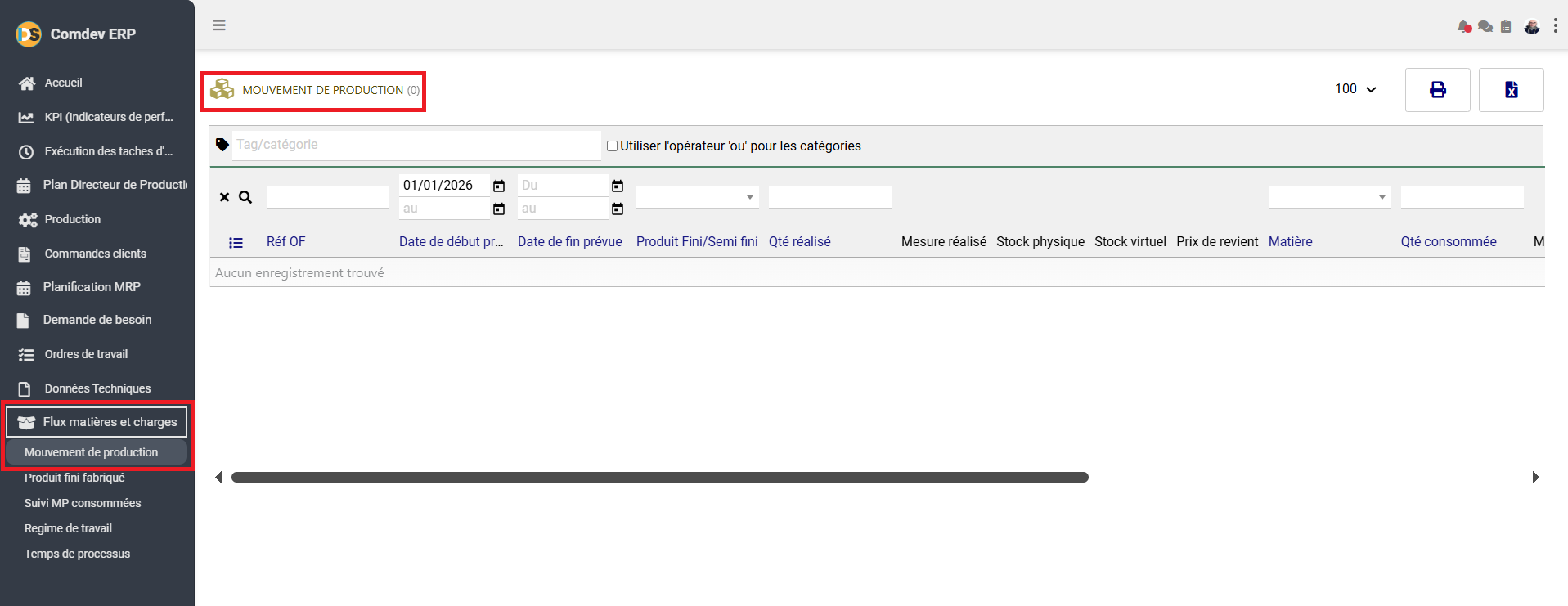
Task: Toggle the hamburger sidebar menu
Action: click(219, 25)
